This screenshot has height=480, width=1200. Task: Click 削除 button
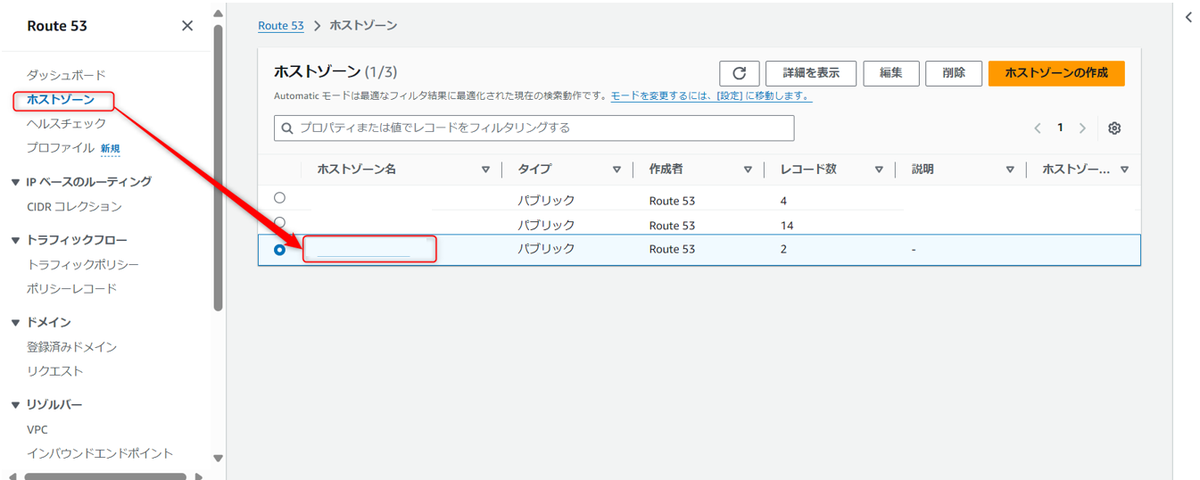953,73
